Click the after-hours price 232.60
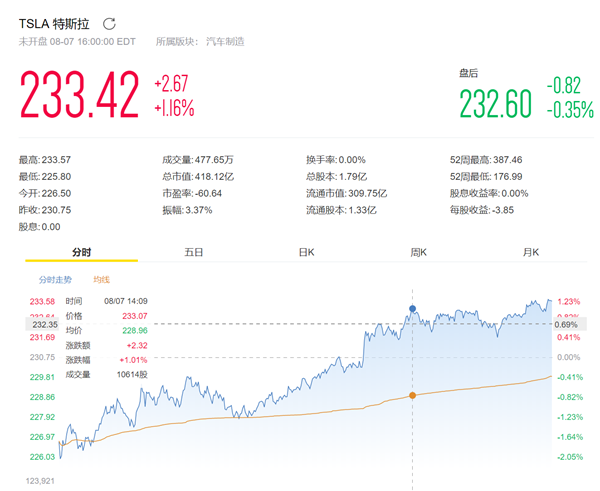 tap(496, 103)
